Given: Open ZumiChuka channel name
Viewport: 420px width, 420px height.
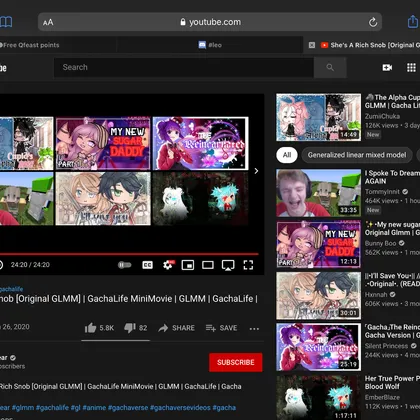Looking at the screenshot, I should click(382, 116).
